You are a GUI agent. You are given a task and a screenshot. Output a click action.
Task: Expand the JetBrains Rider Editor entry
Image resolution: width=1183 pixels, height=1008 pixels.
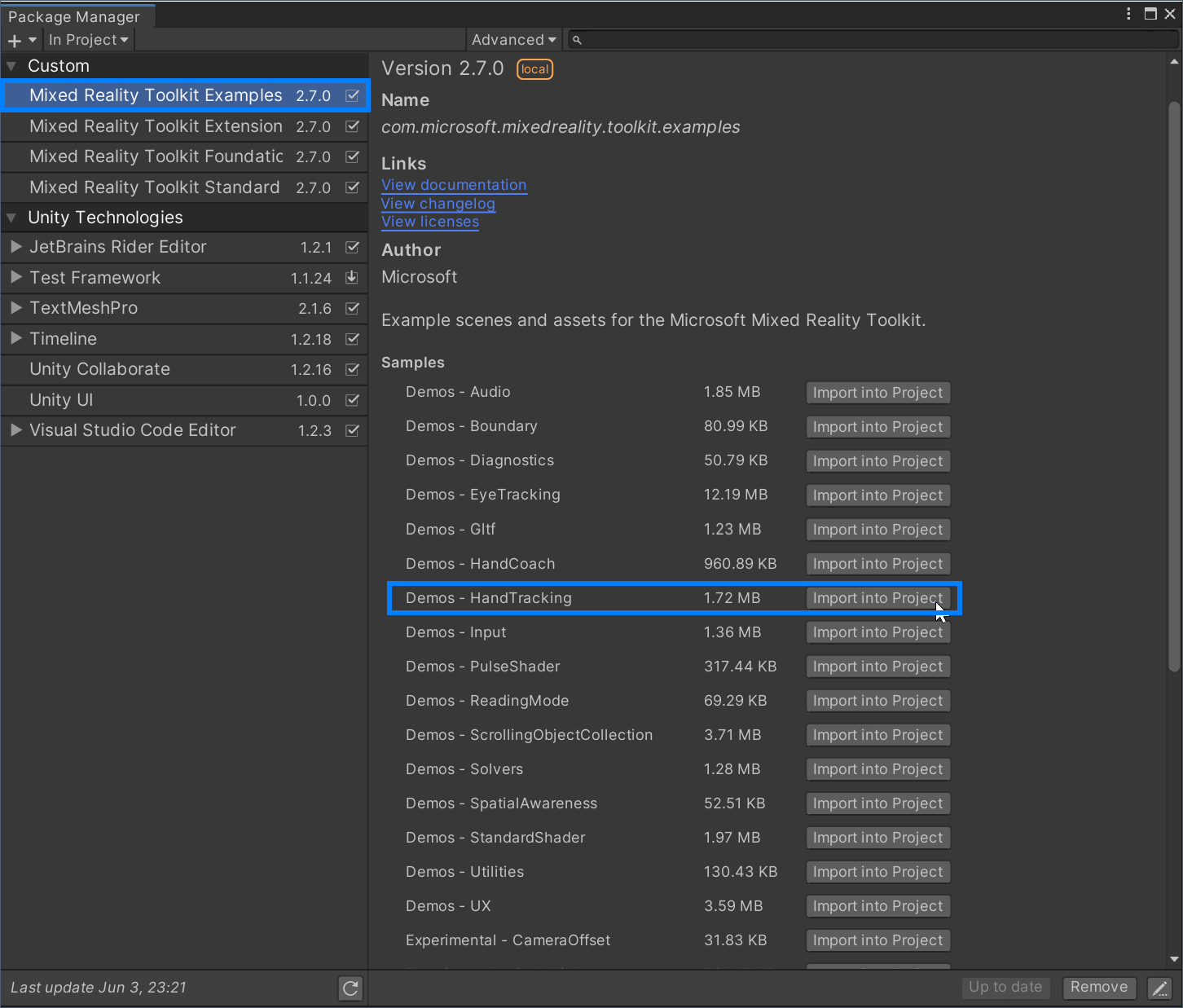(15, 247)
